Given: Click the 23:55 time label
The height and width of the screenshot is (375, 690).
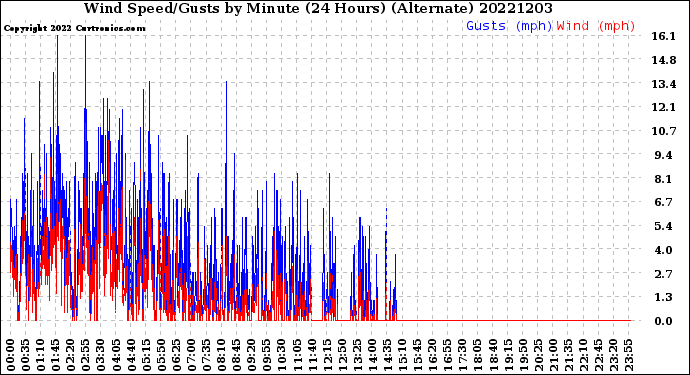Looking at the screenshot, I should [628, 355].
